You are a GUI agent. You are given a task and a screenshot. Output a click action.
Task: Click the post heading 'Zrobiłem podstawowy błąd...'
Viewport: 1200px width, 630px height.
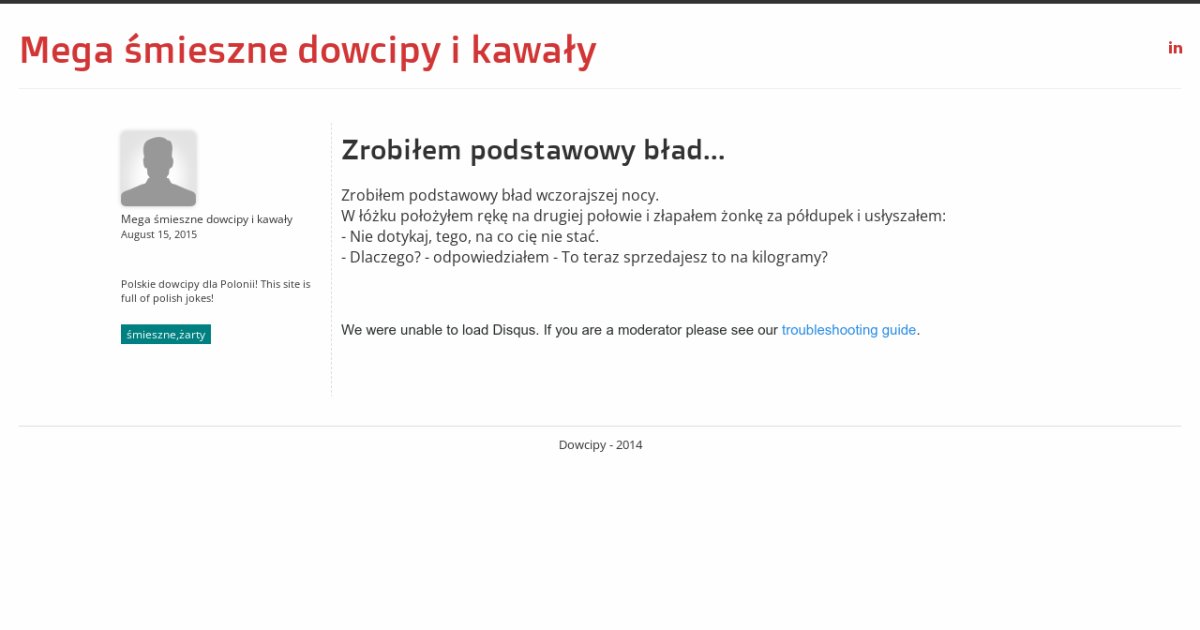[532, 150]
